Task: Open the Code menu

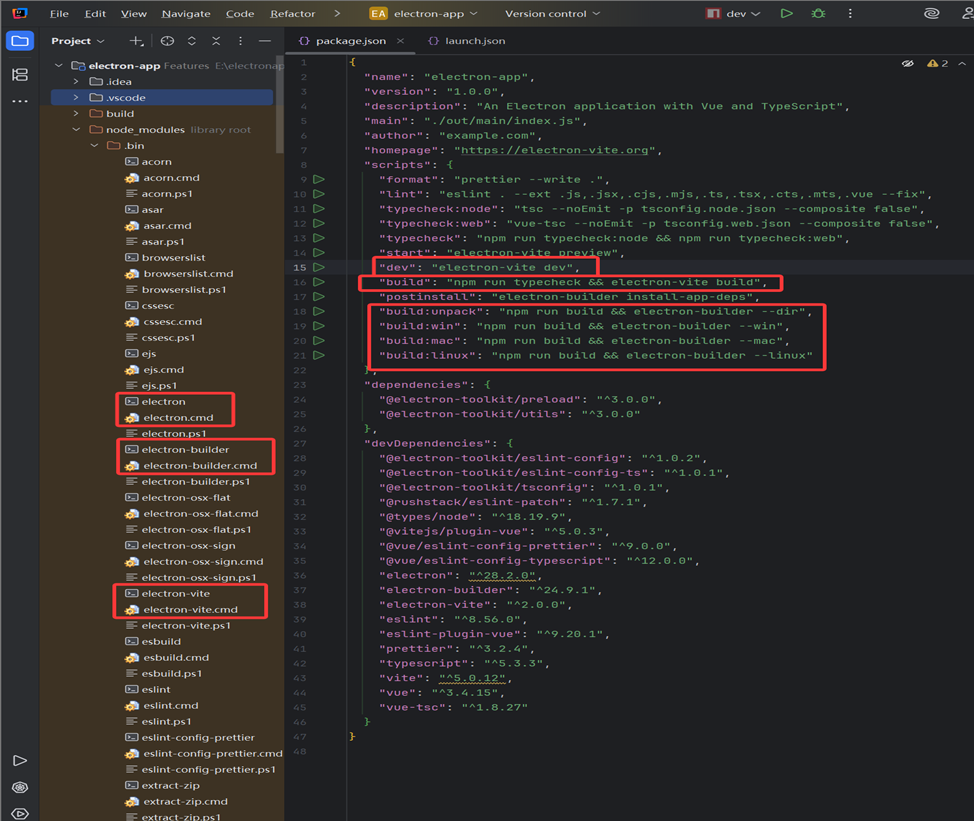Action: click(x=240, y=14)
